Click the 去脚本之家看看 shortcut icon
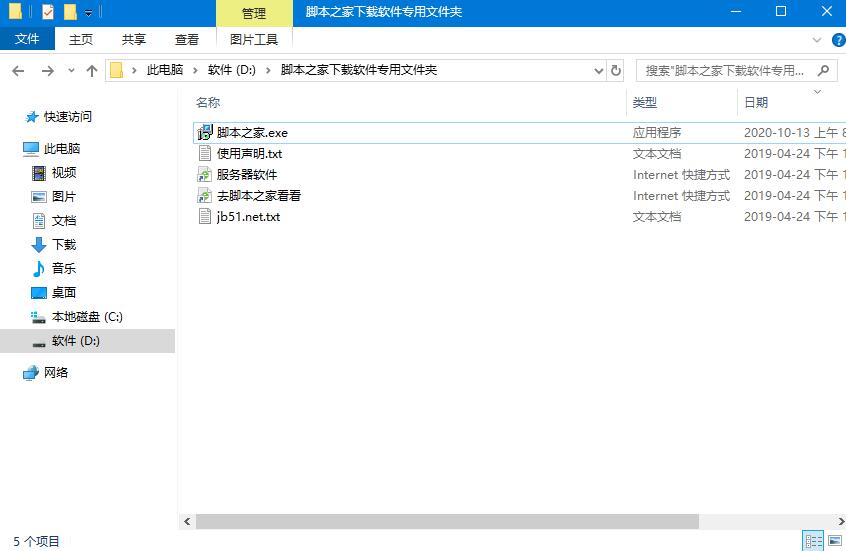Image resolution: width=846 pixels, height=551 pixels. point(205,195)
